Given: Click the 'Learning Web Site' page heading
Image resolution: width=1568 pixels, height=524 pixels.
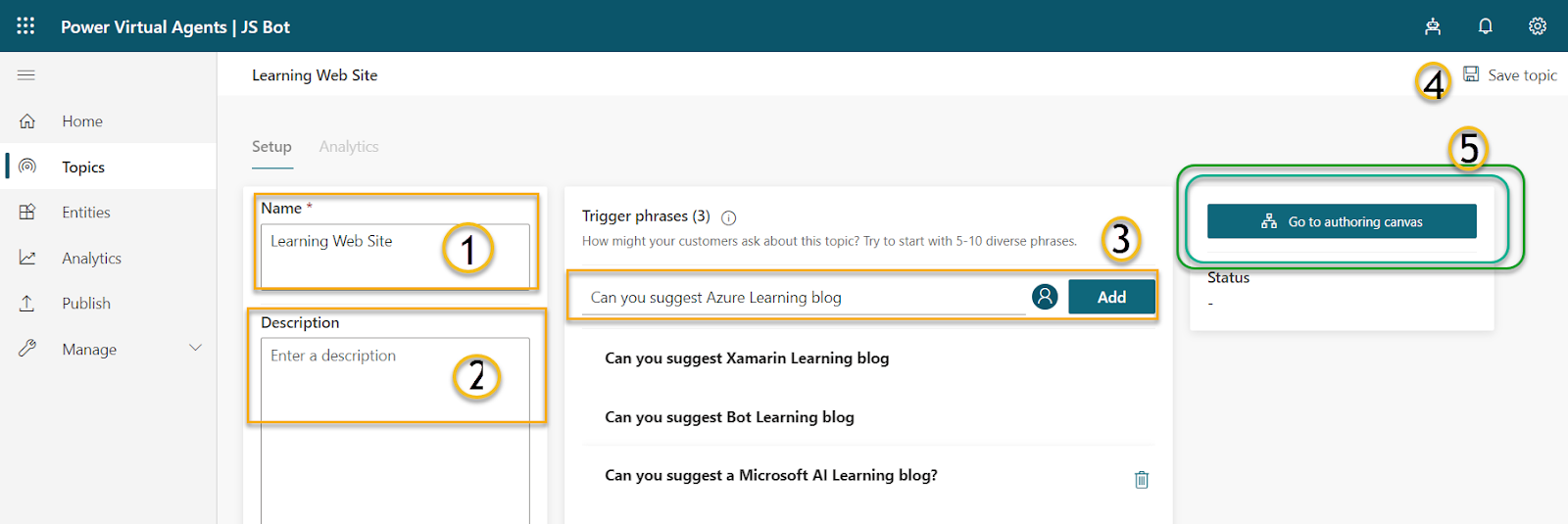Looking at the screenshot, I should click(x=315, y=75).
